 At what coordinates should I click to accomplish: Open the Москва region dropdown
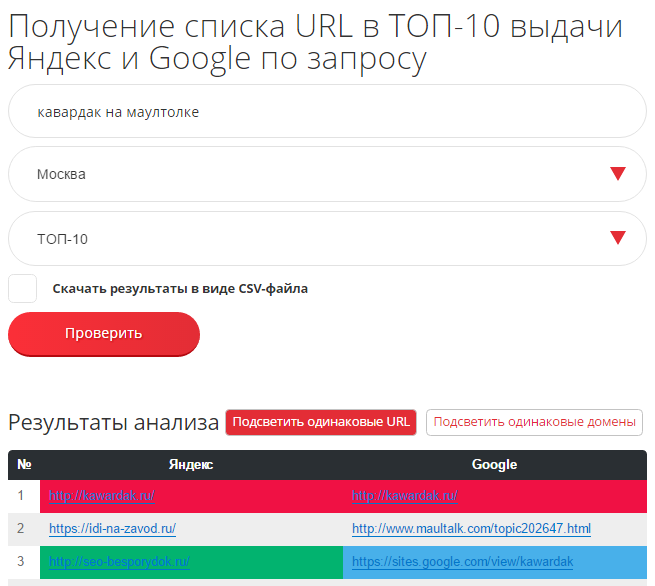point(327,174)
